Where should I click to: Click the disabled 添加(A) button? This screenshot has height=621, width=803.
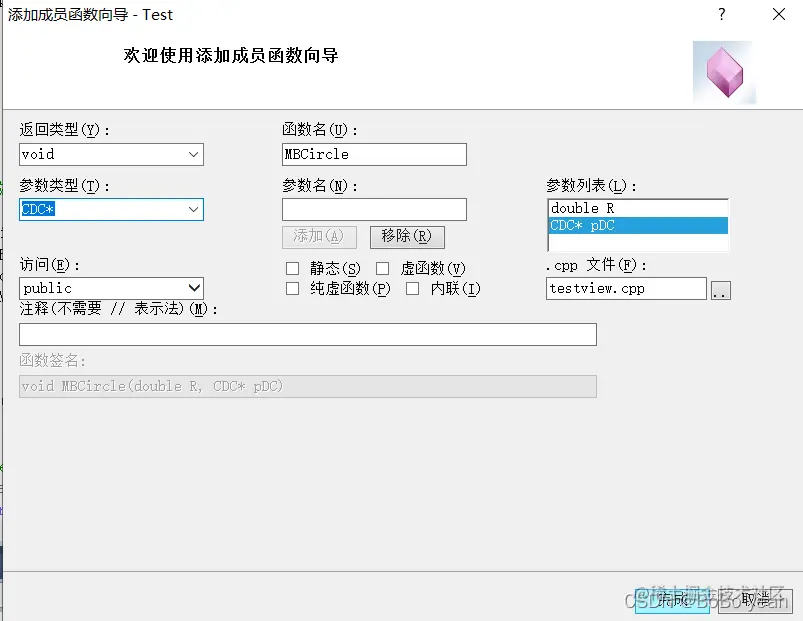(320, 236)
